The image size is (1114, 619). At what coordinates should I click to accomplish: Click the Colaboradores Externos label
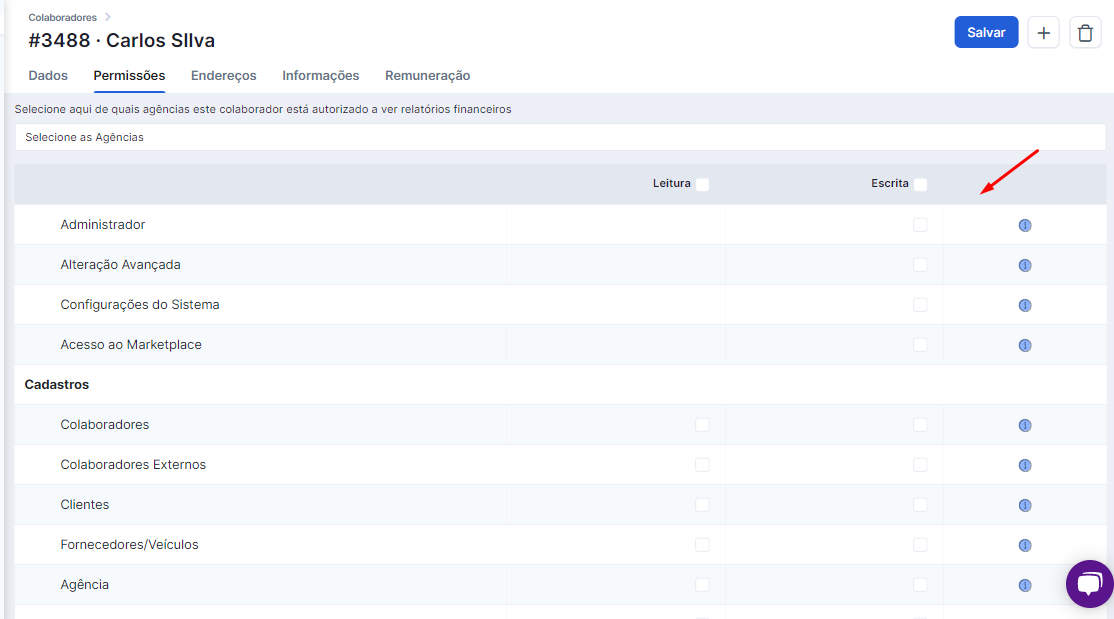click(133, 464)
